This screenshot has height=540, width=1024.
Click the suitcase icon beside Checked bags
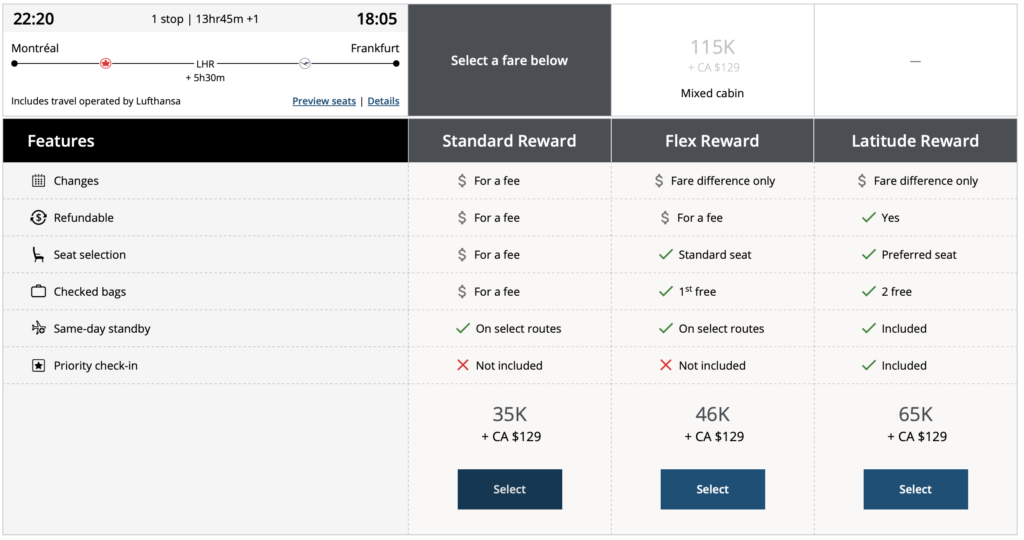pos(38,292)
